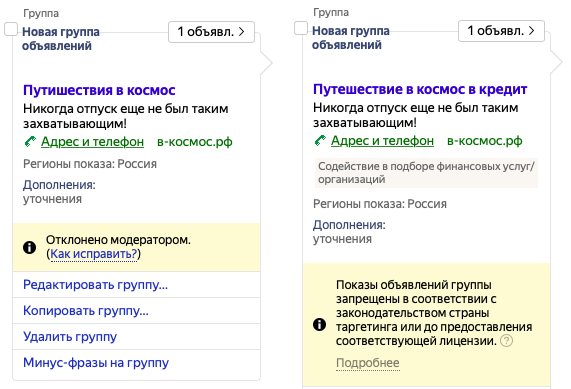This screenshot has height=389, width=571.
Task: Choose 'Редактировать группу...' menu item
Action: (x=95, y=284)
